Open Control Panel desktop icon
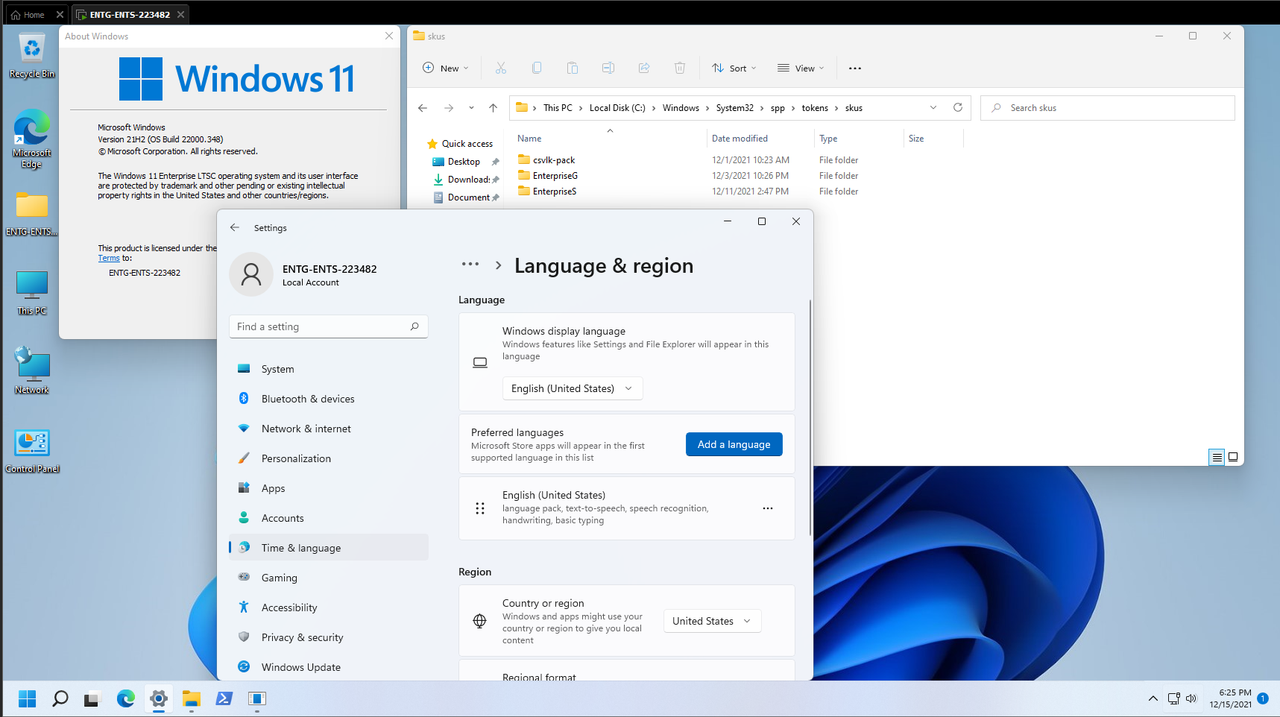The height and width of the screenshot is (717, 1280). tap(32, 451)
